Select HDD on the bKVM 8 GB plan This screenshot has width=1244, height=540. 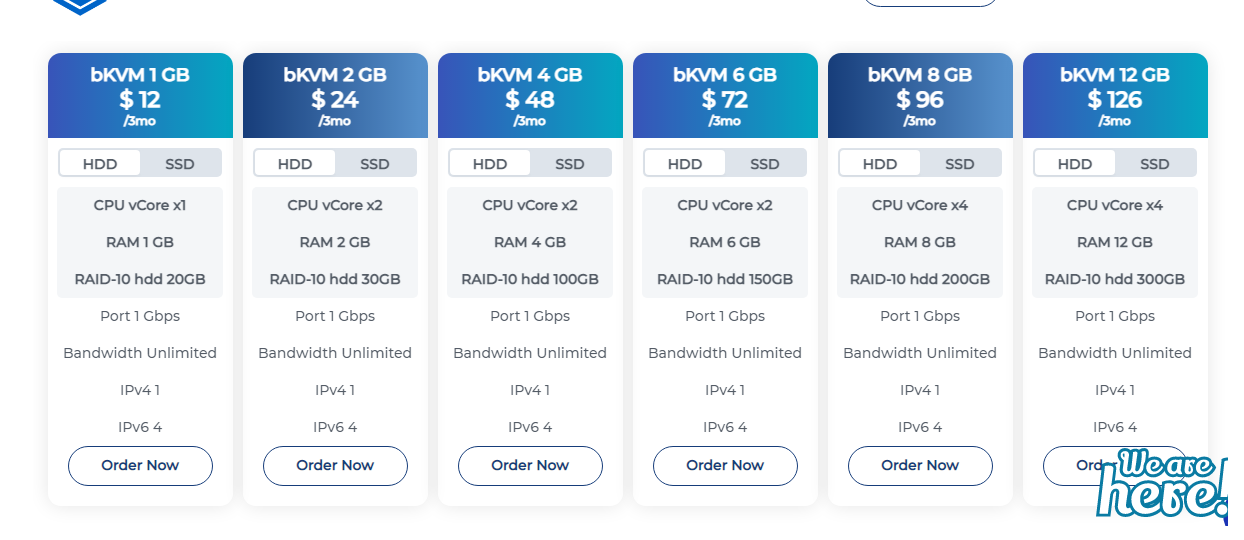tap(880, 164)
